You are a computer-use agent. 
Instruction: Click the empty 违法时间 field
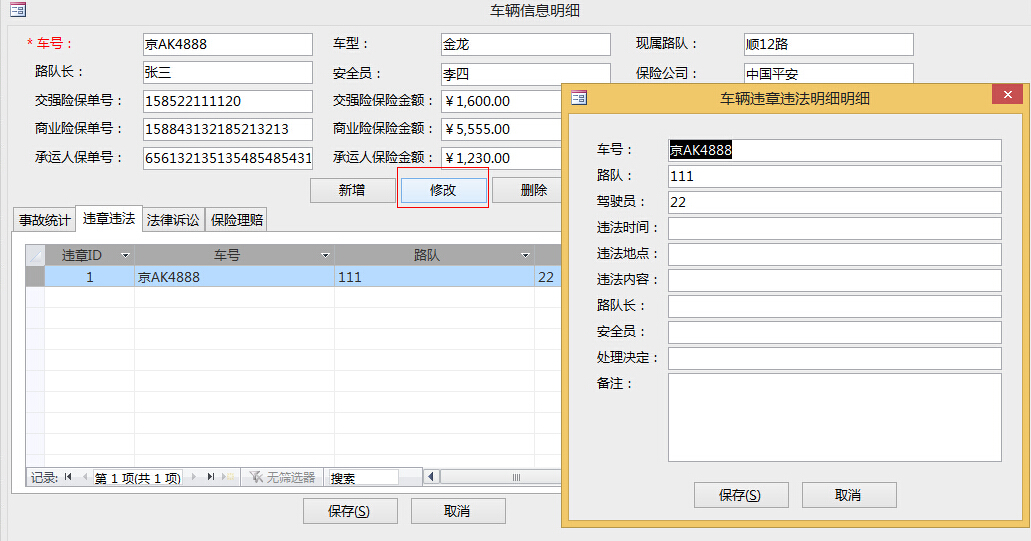coord(834,228)
